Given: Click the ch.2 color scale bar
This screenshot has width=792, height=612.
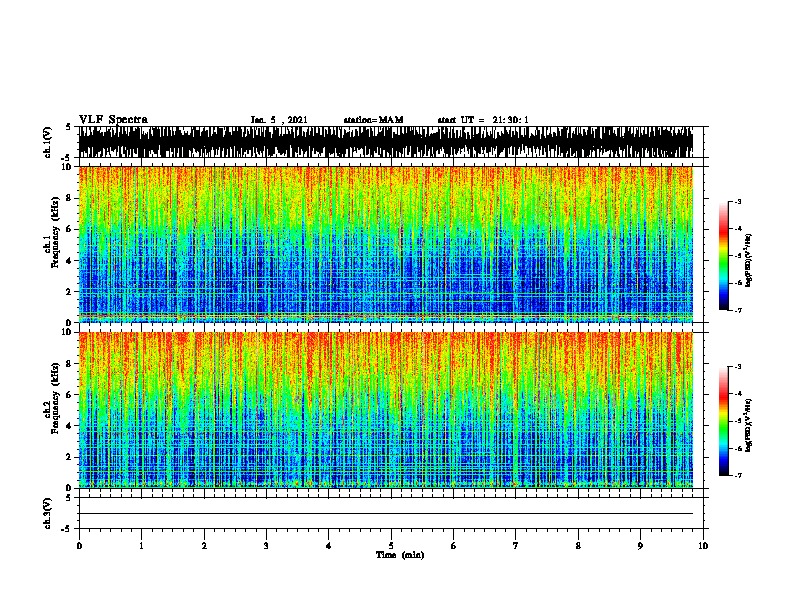Looking at the screenshot, I should (x=724, y=421).
